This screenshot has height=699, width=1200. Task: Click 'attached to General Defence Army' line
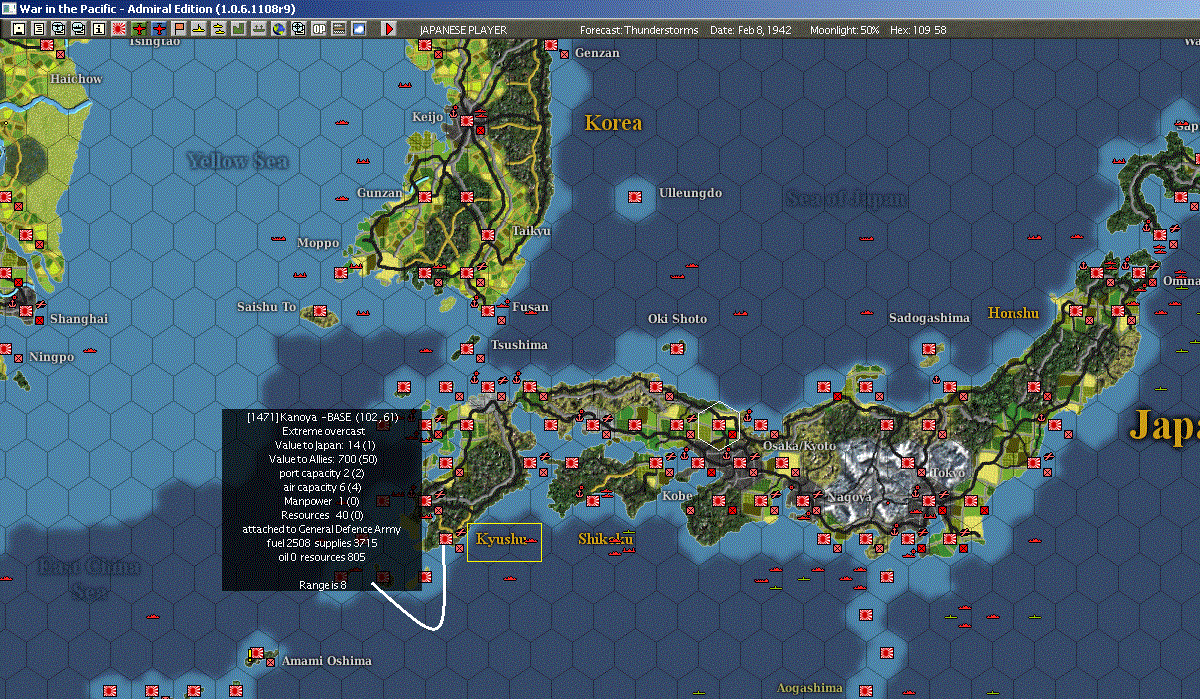click(322, 528)
